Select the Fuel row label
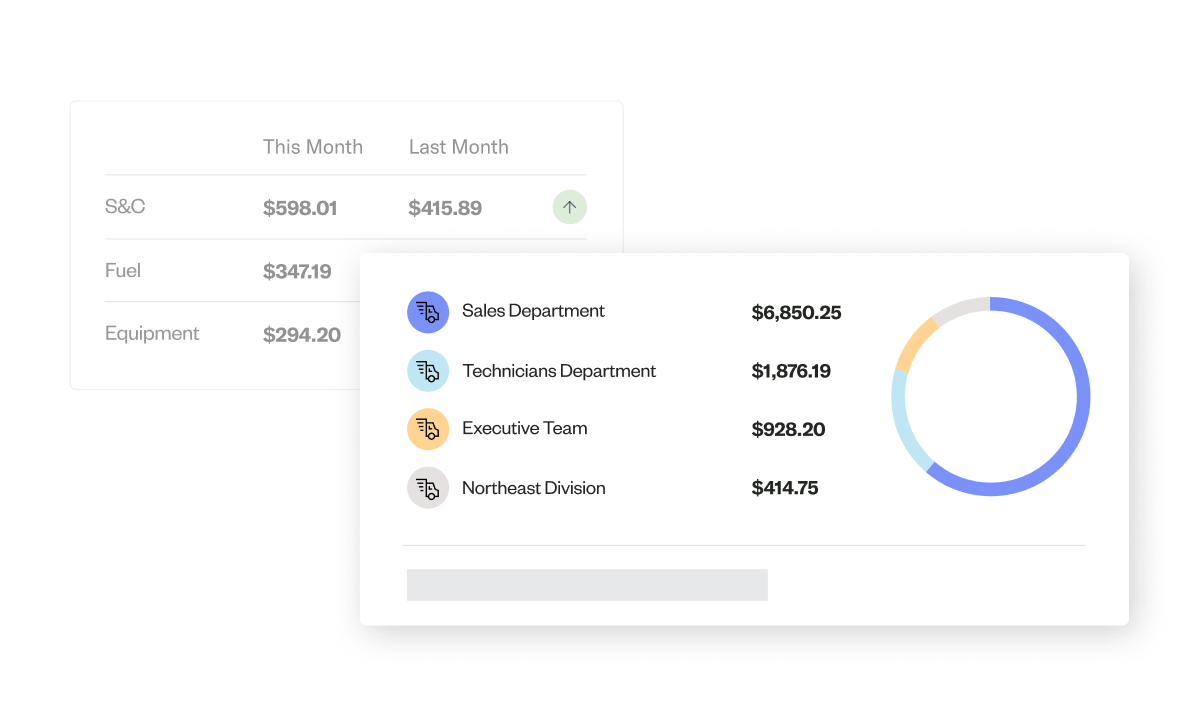 pyautogui.click(x=123, y=270)
